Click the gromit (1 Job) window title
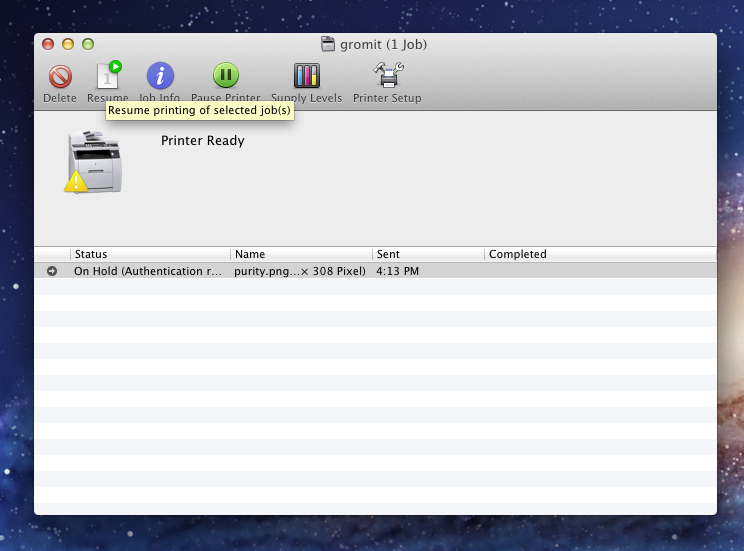Screen dimensions: 744x551 click(383, 44)
